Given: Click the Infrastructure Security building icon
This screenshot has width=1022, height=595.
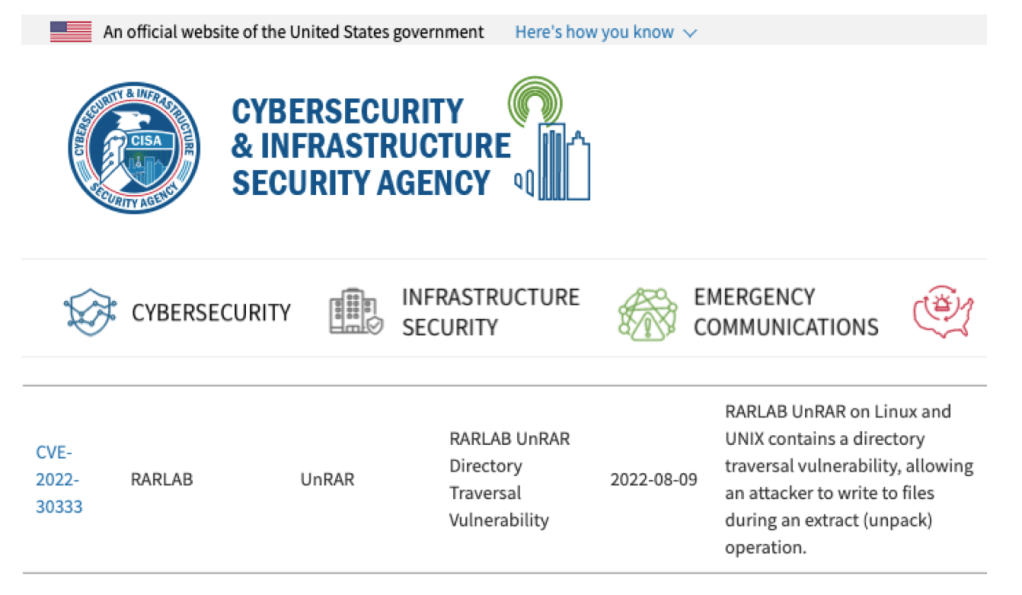Looking at the screenshot, I should [x=355, y=312].
